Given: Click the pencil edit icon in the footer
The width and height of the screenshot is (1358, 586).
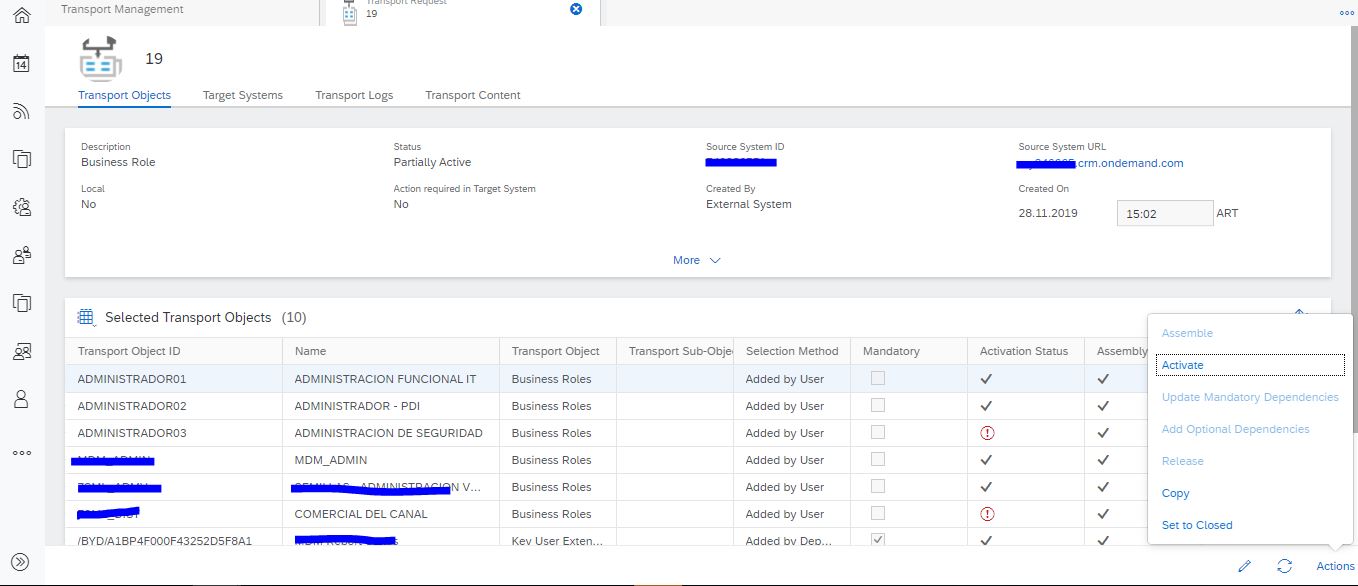Looking at the screenshot, I should click(x=1244, y=566).
